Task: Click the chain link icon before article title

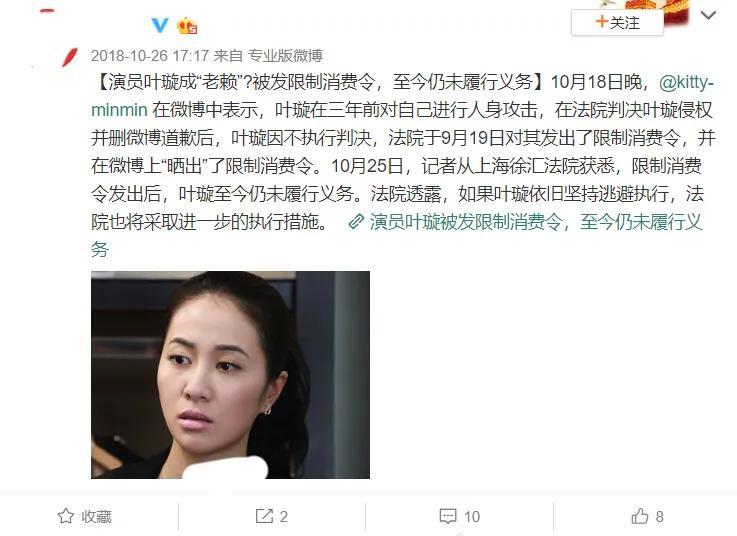Action: 356,221
